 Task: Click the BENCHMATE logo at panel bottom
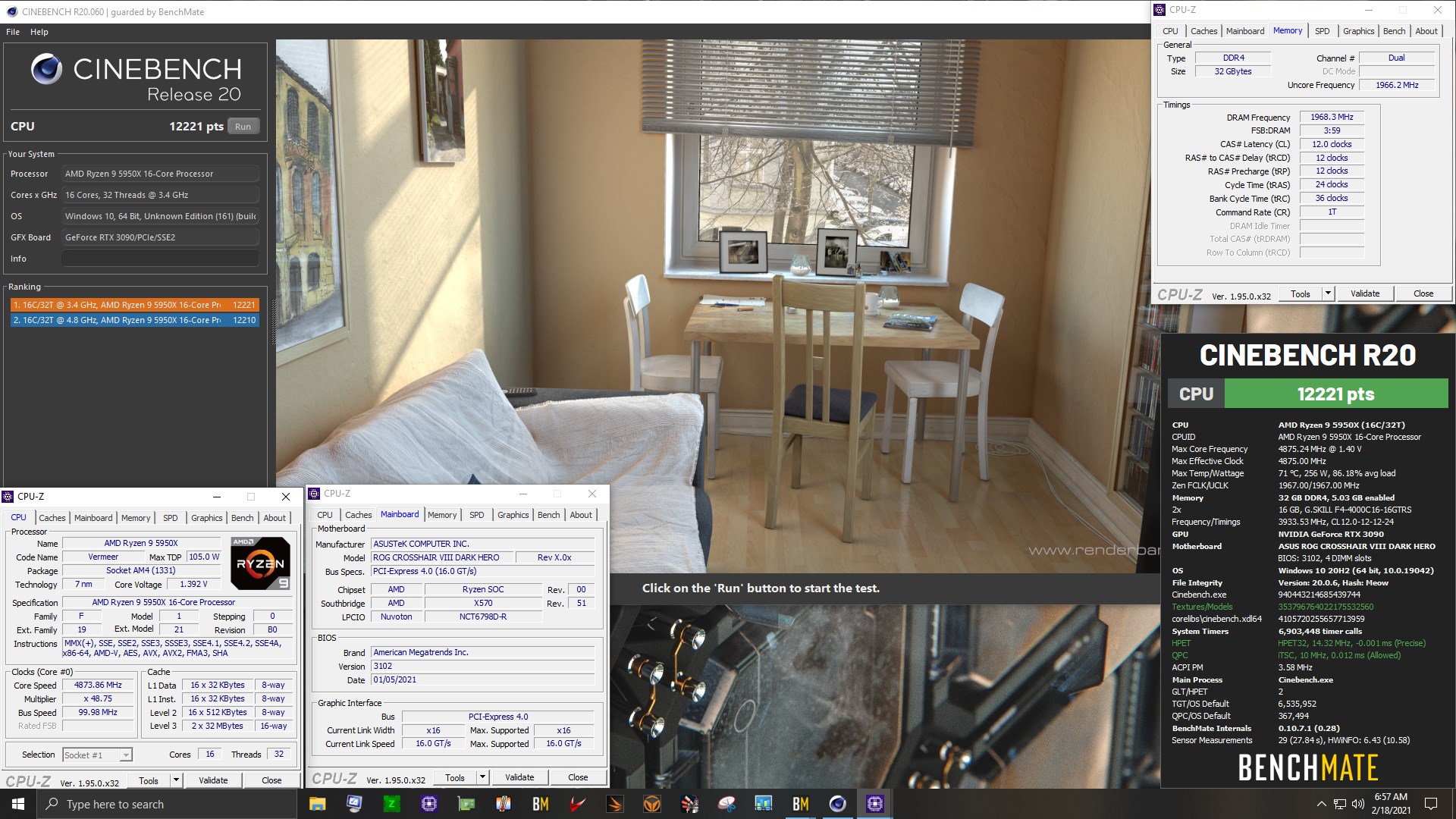[x=1307, y=768]
